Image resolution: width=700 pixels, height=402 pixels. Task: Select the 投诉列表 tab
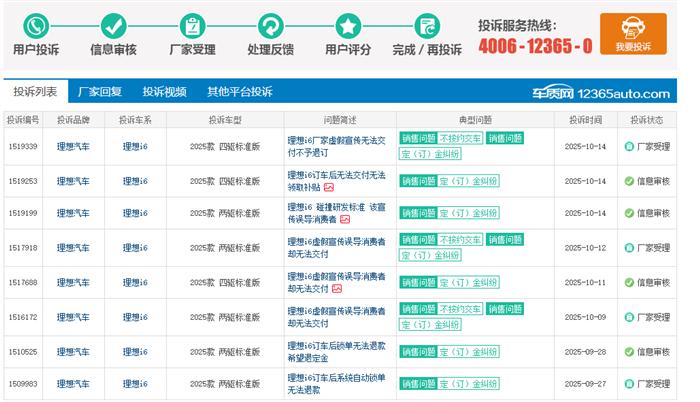35,91
